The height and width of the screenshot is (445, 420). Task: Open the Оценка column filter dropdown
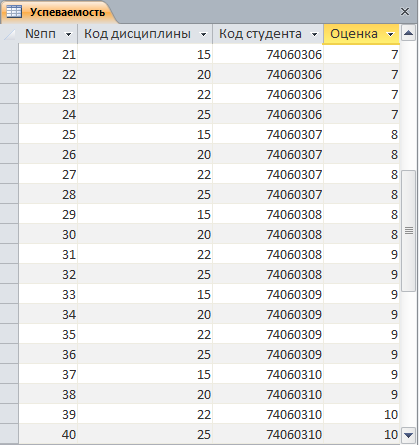[390, 34]
